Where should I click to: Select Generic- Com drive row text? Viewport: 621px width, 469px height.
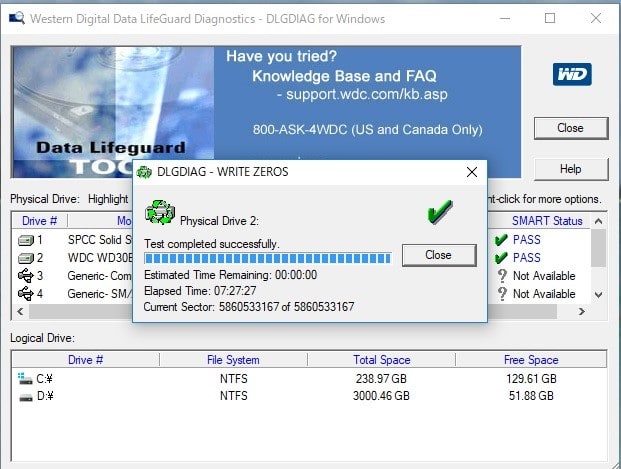click(99, 276)
